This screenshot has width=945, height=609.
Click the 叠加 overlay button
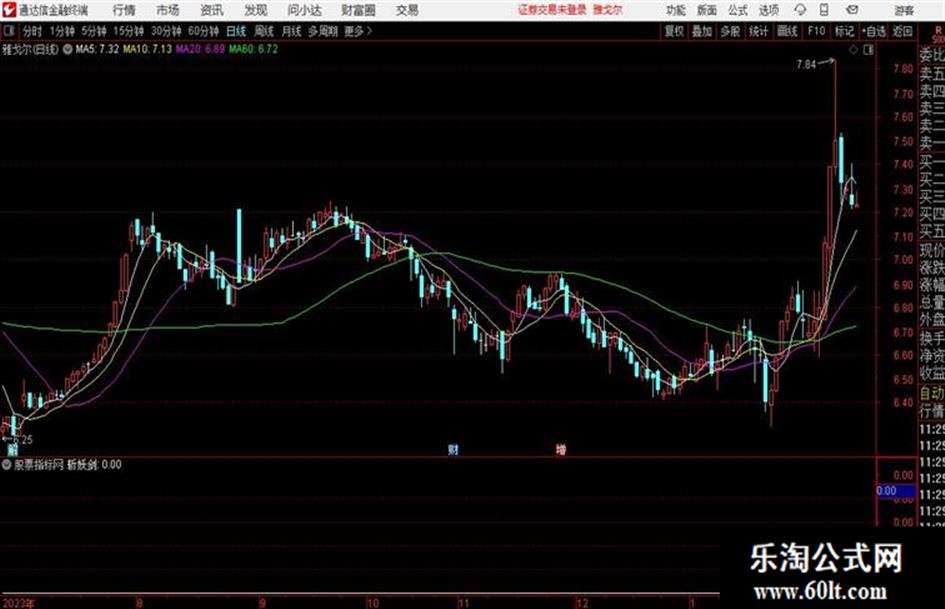tap(702, 31)
